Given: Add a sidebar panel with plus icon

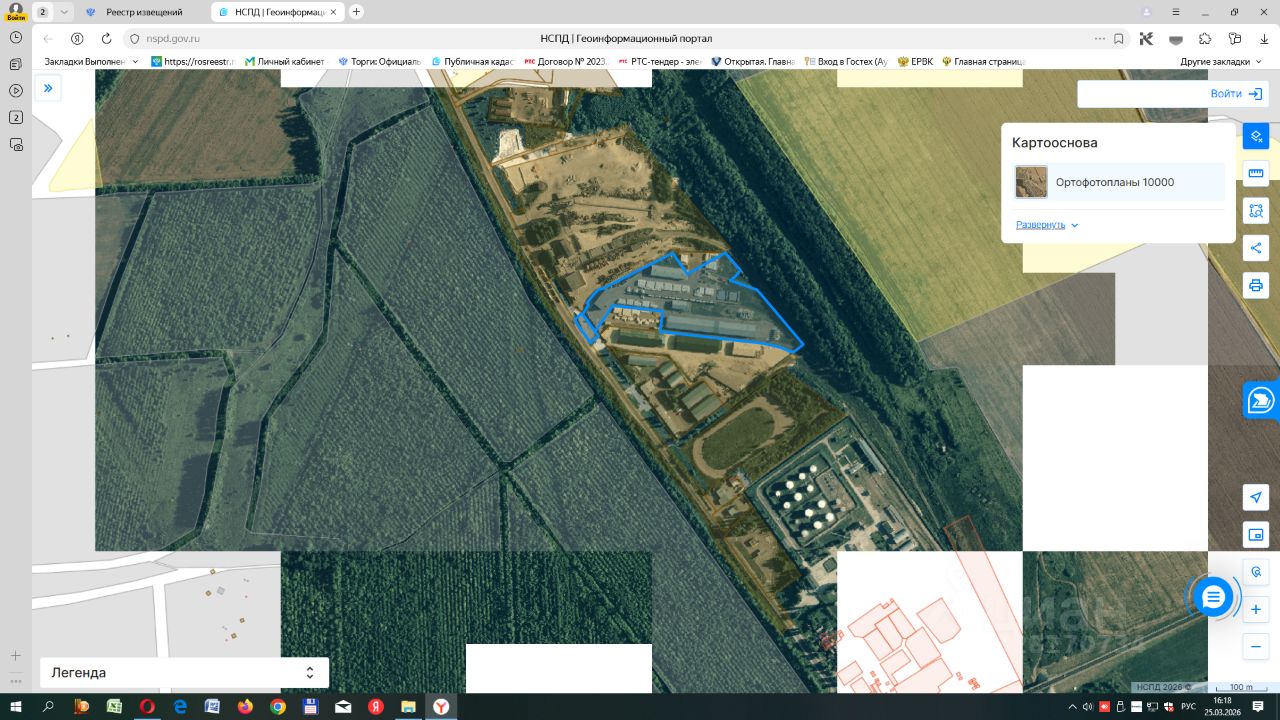Looking at the screenshot, I should (15, 656).
